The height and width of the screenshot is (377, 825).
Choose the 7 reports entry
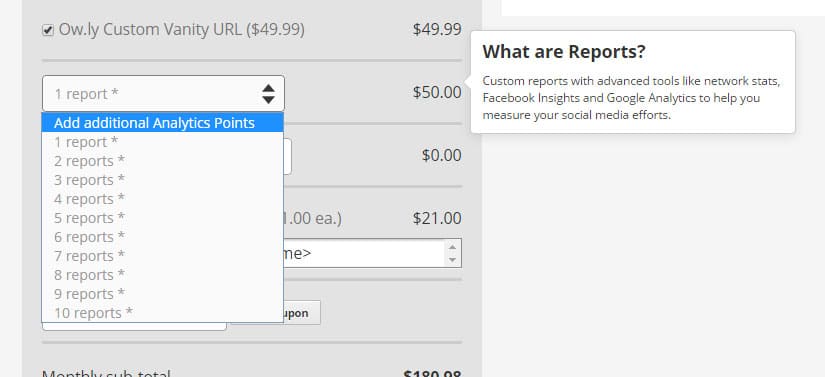pos(163,256)
